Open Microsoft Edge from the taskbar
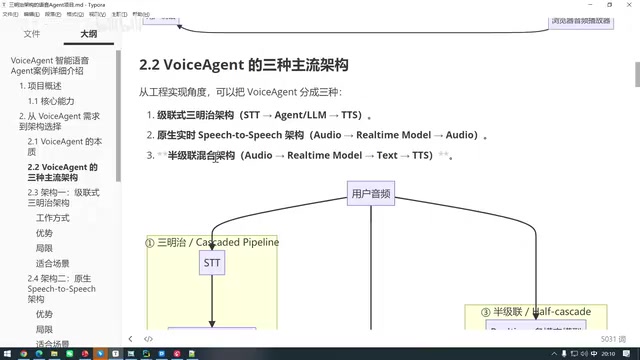The width and height of the screenshot is (640, 360). click(x=39, y=353)
